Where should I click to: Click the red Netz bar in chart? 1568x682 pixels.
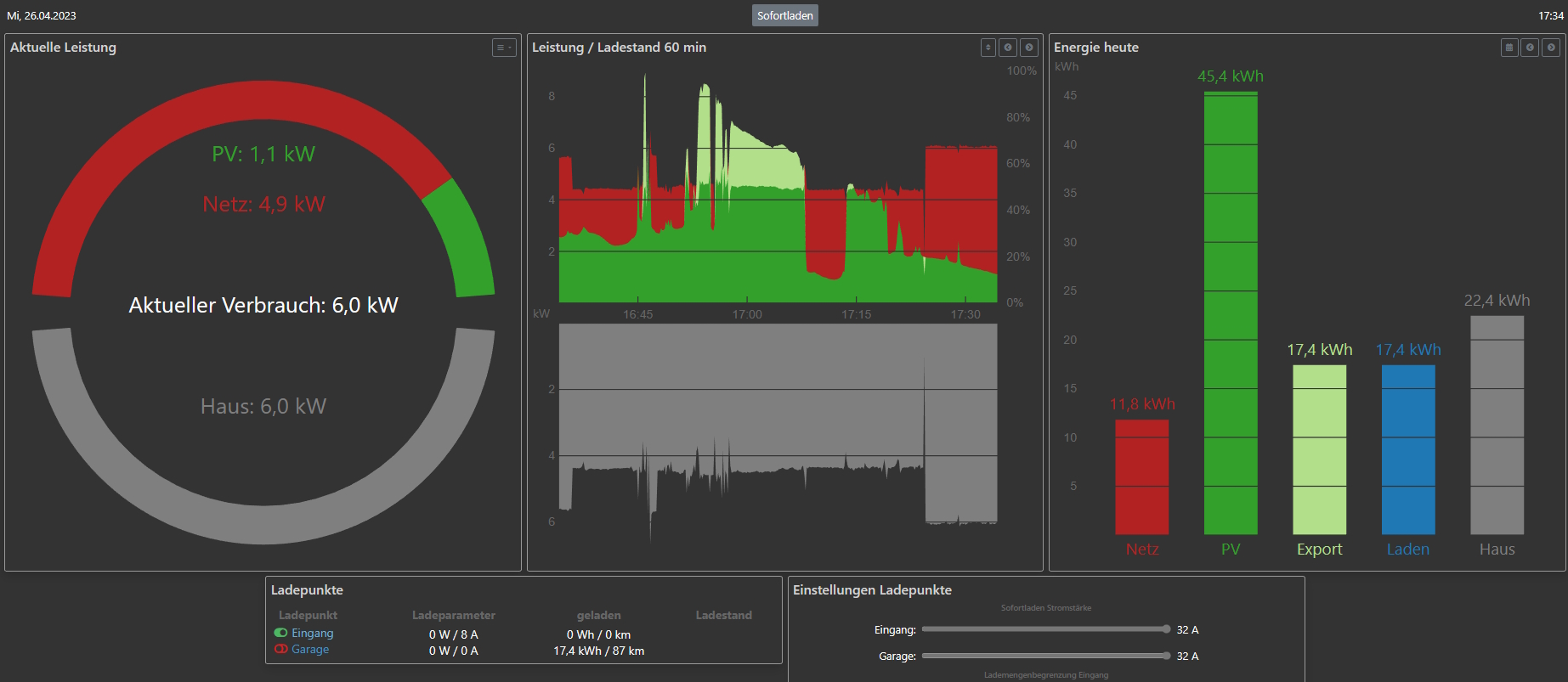tap(1141, 477)
